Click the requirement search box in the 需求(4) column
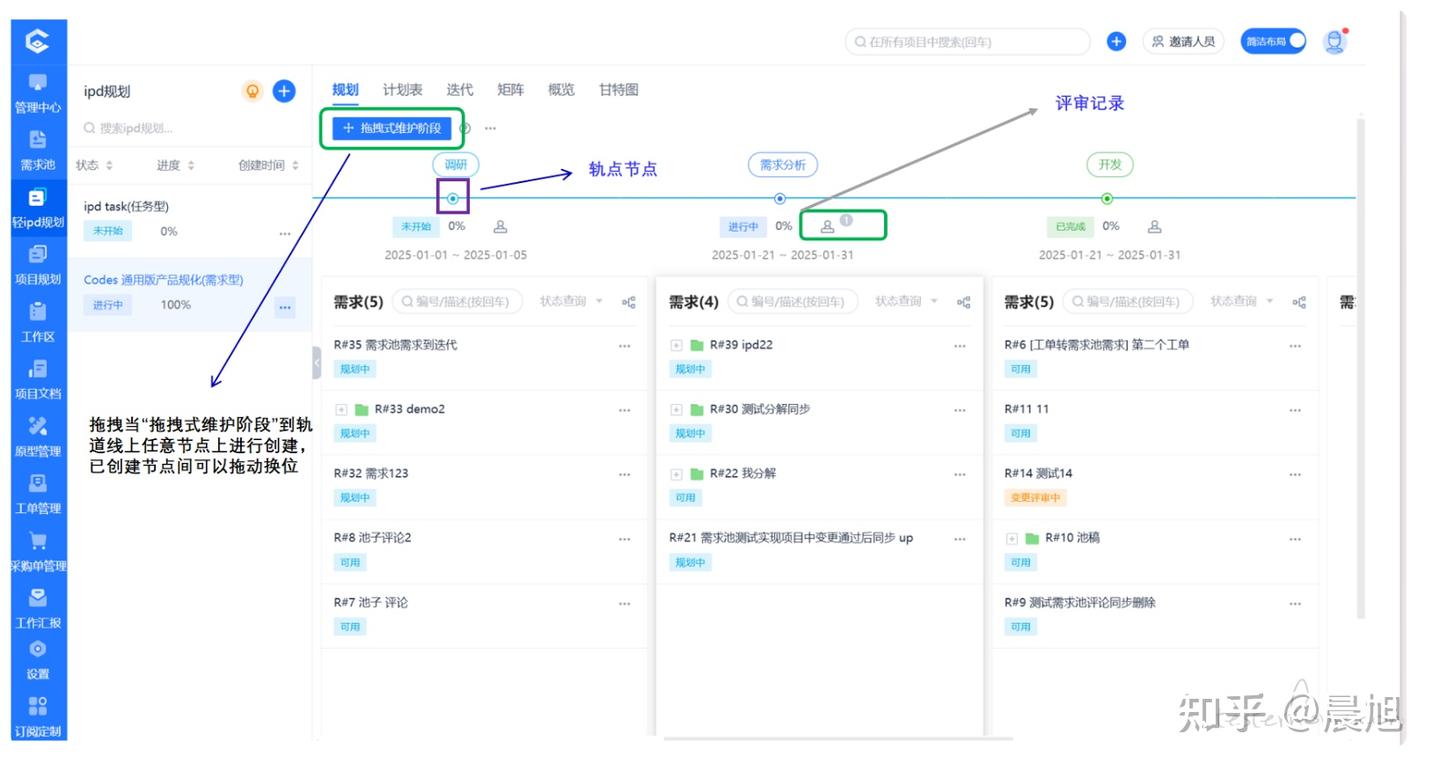The image size is (1440, 771). (792, 301)
